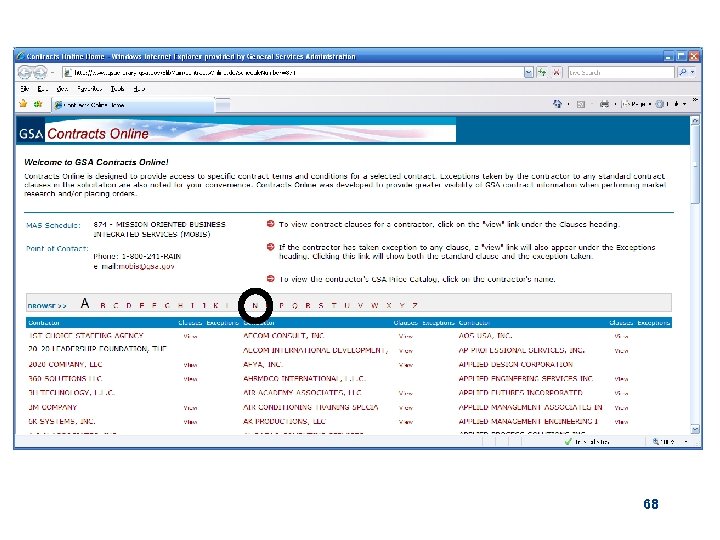
Task: Browse contractors starting with letter W
Action: pyautogui.click(x=375, y=305)
